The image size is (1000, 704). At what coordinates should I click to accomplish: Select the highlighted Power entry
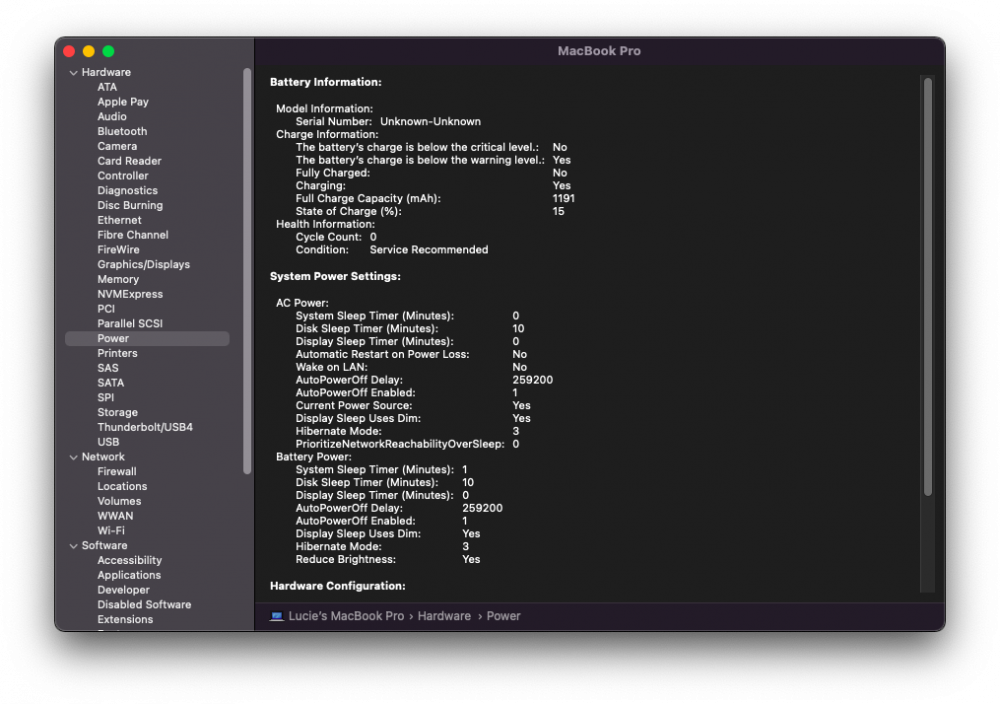click(x=147, y=339)
